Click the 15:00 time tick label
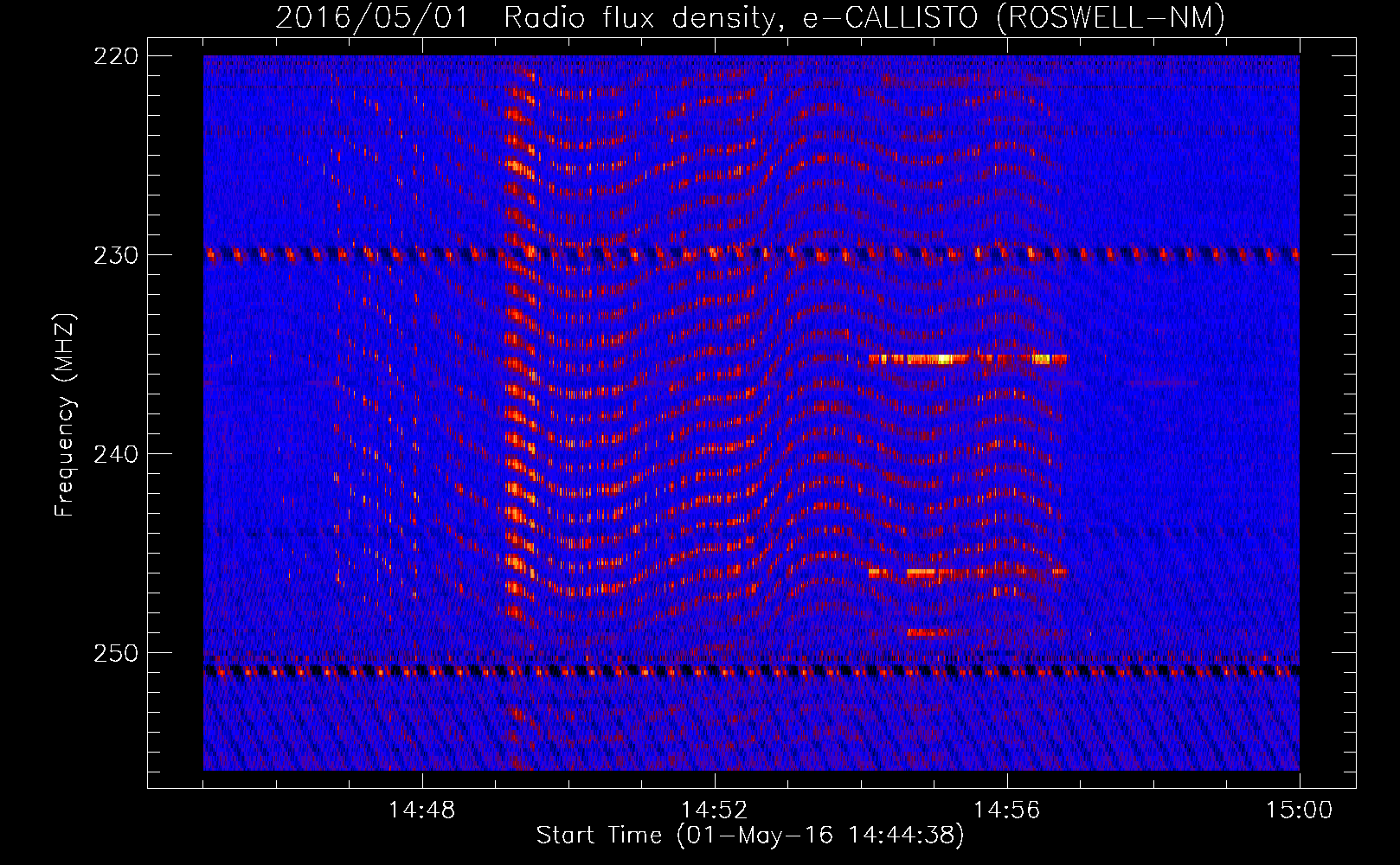1400x865 pixels. [1300, 810]
